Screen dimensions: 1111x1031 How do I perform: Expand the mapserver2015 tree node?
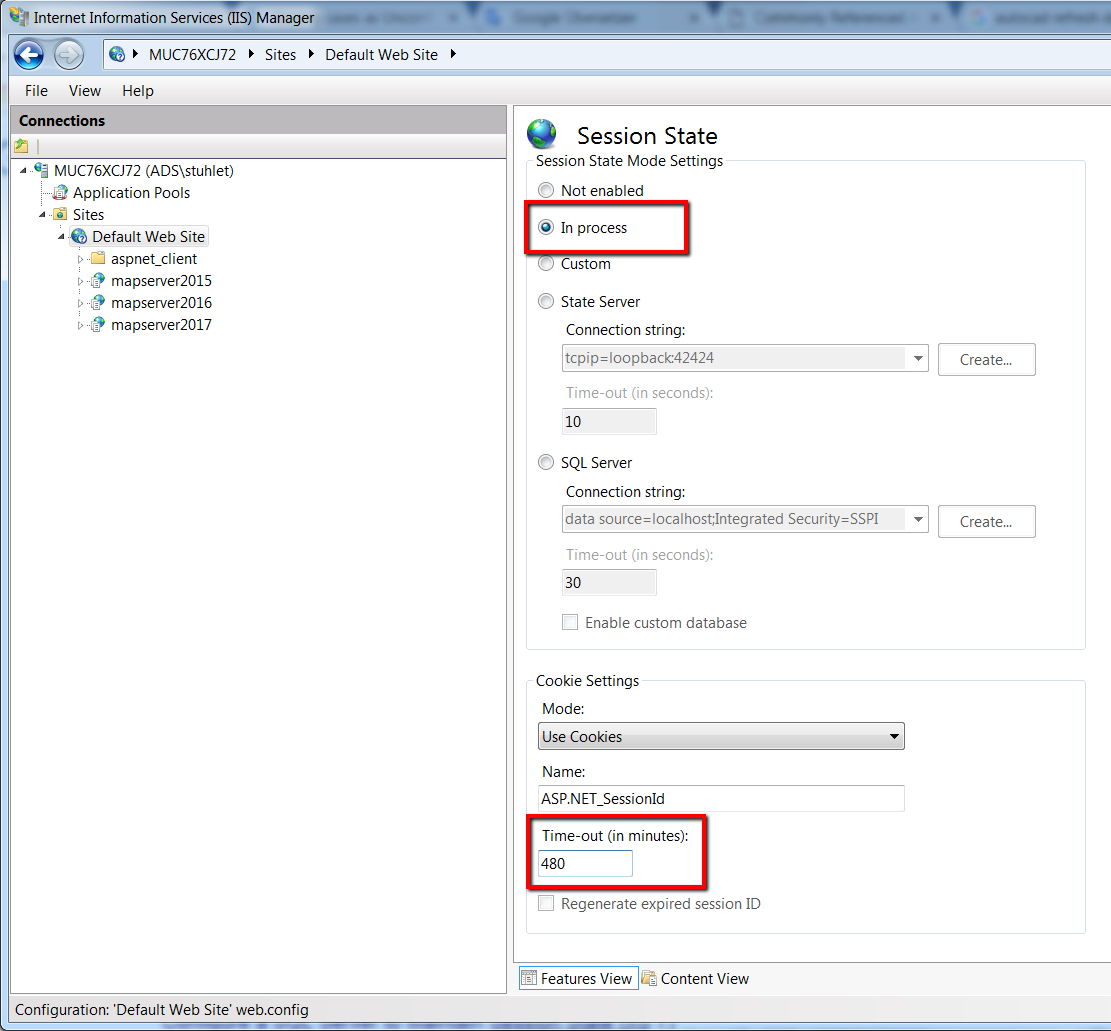(x=82, y=280)
